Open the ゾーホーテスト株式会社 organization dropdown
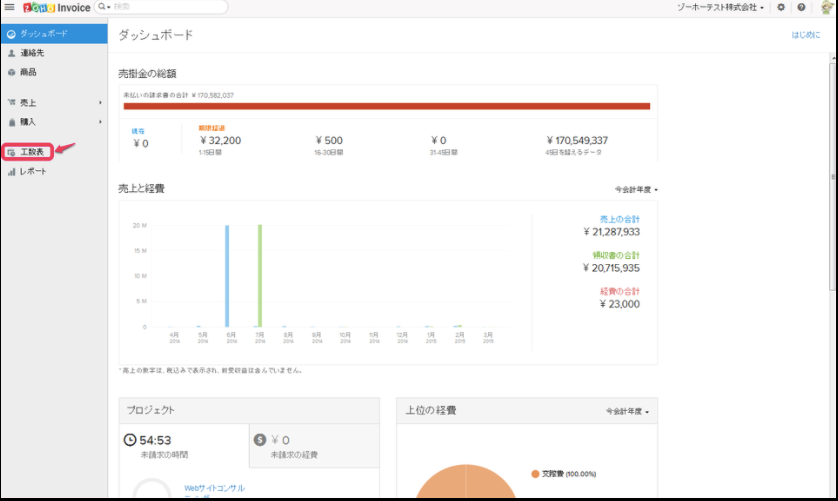This screenshot has width=838, height=501. point(720,7)
